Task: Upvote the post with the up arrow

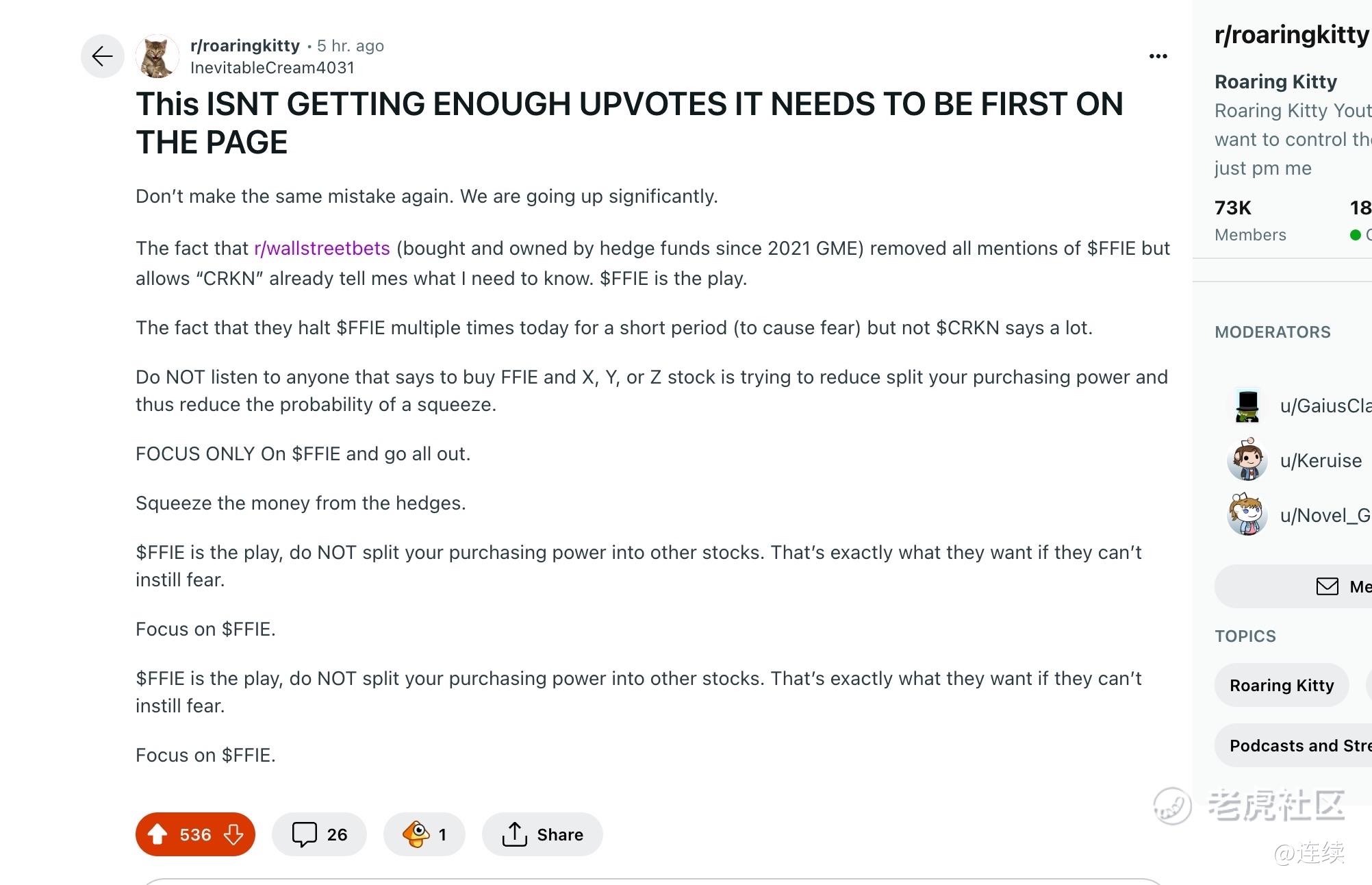Action: click(157, 834)
